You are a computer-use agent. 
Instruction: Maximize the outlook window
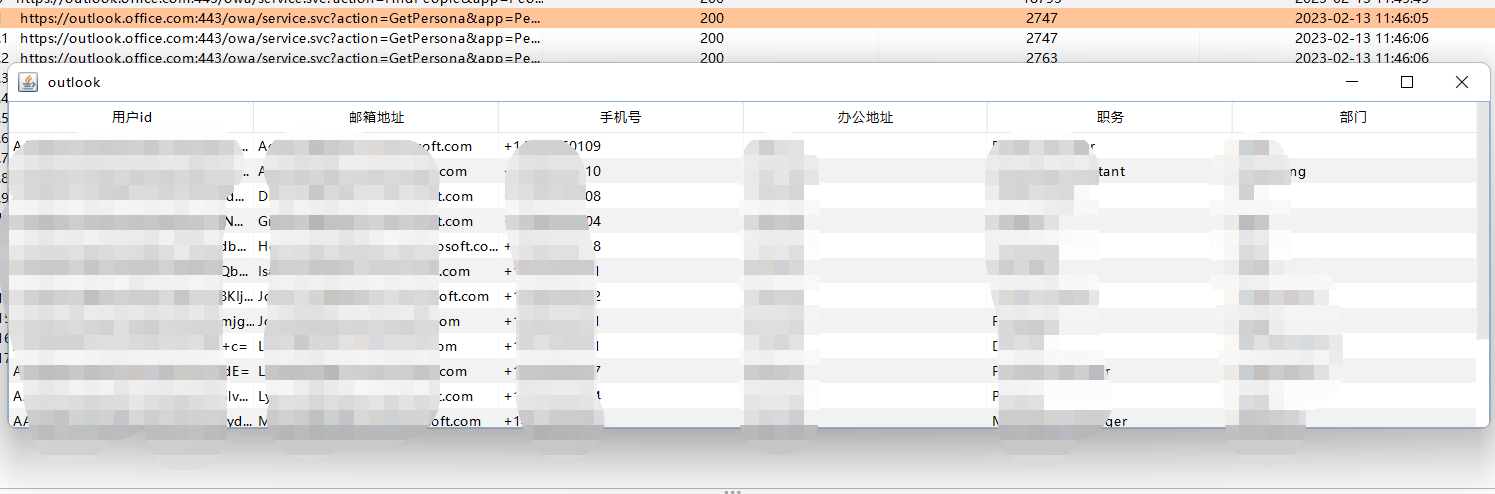click(1407, 82)
